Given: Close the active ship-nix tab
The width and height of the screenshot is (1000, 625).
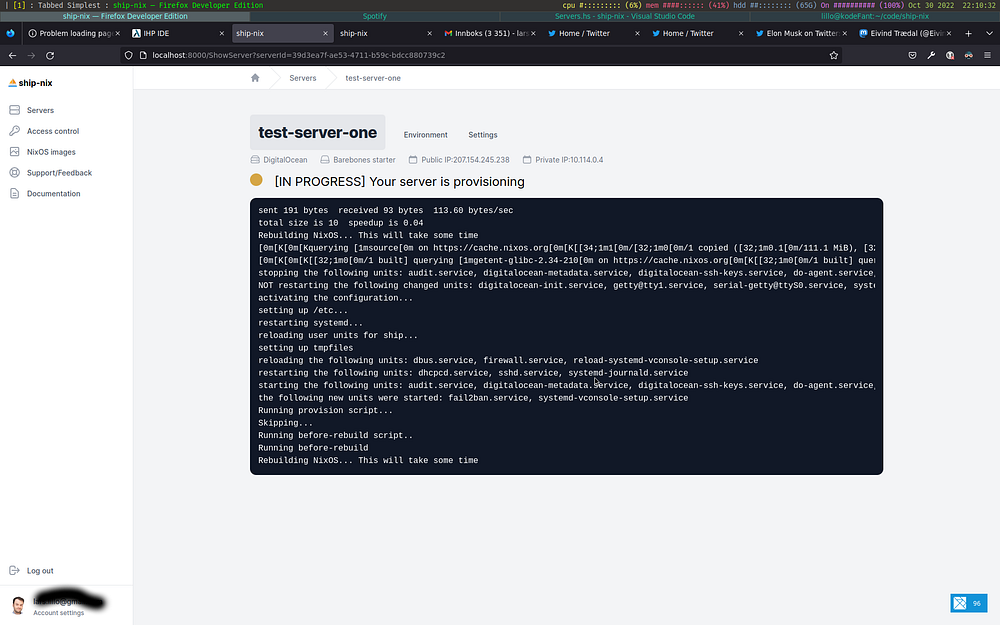Looking at the screenshot, I should (325, 33).
